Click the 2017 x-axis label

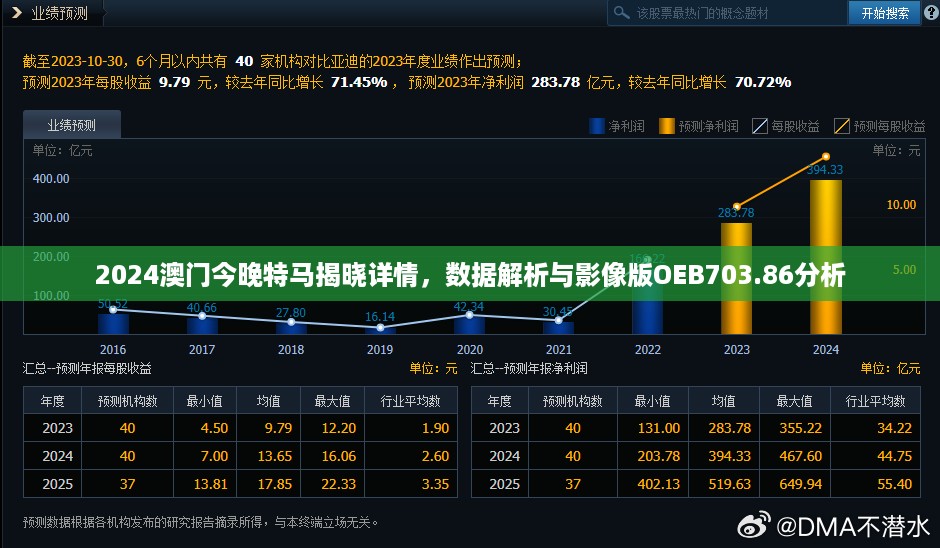click(x=202, y=350)
